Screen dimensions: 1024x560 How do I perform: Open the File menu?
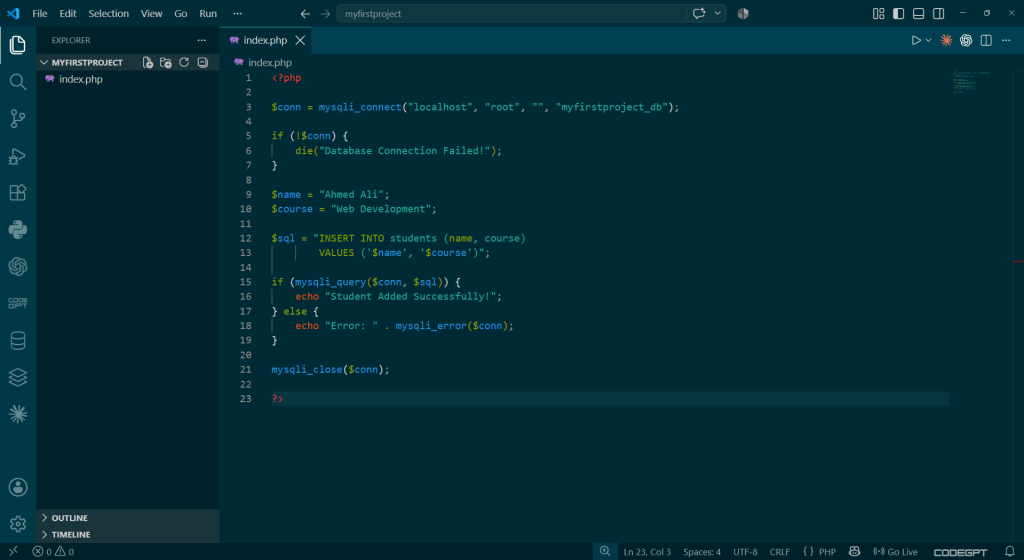point(40,14)
